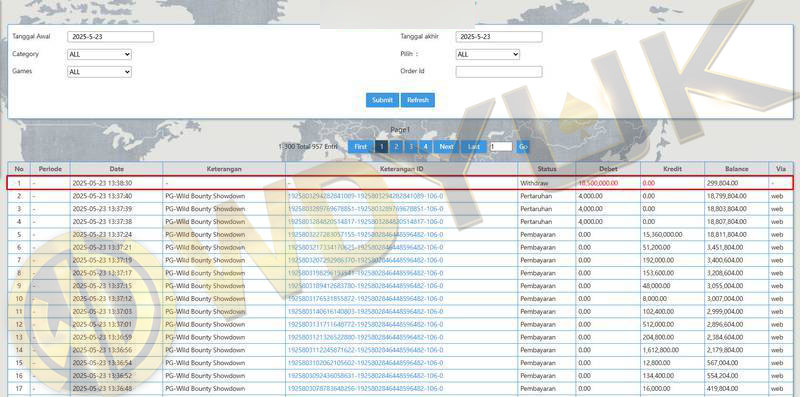This screenshot has width=800, height=397.
Task: Focus the Tanggal akhir date field
Action: [x=499, y=37]
